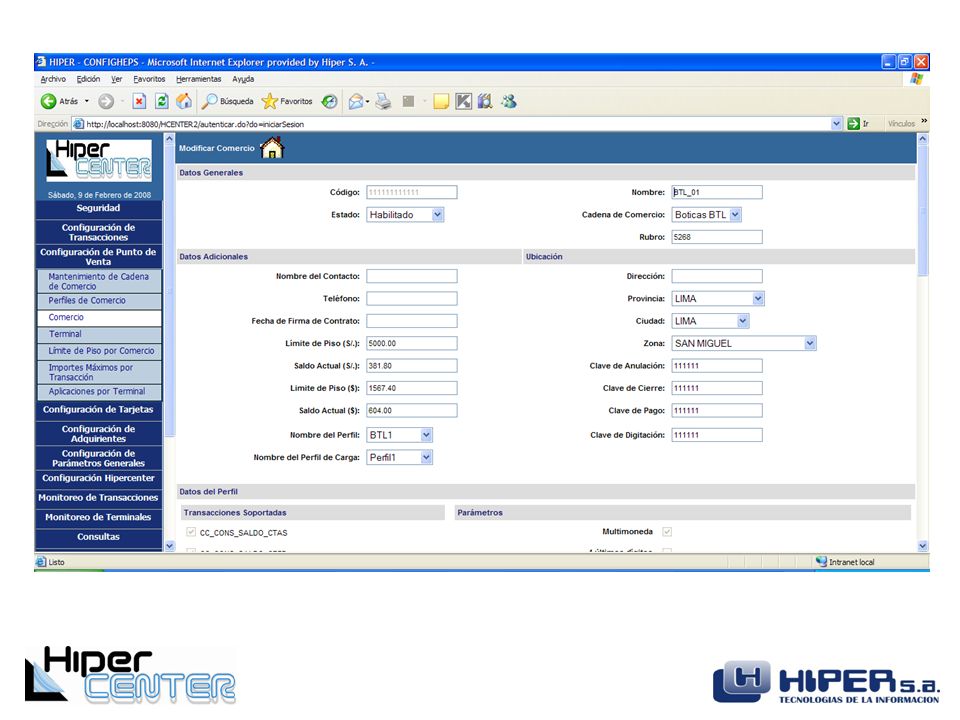960x720 pixels.
Task: Stop page loading with red X icon
Action: pos(140,101)
